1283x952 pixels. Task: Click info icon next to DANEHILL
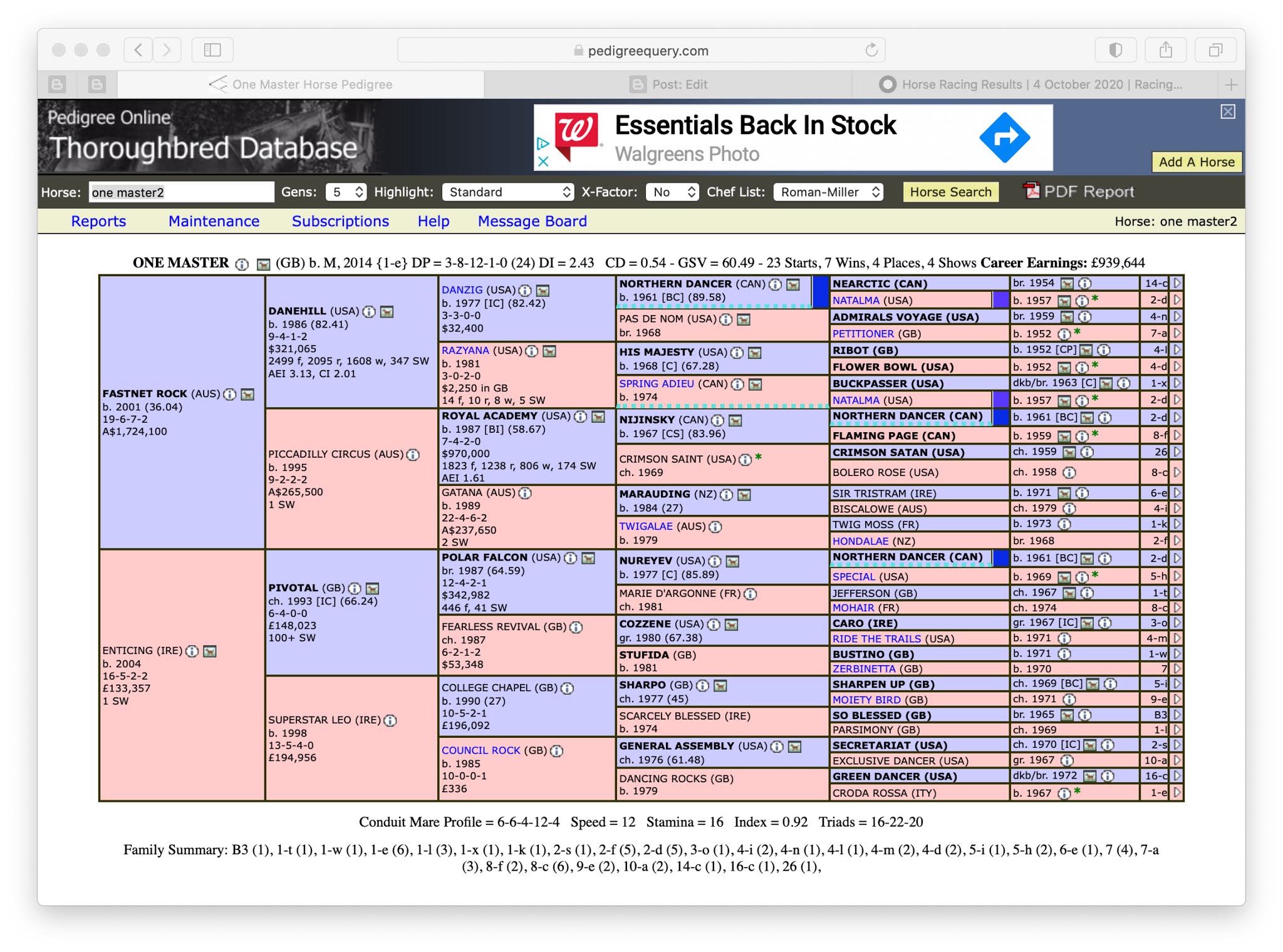point(369,311)
